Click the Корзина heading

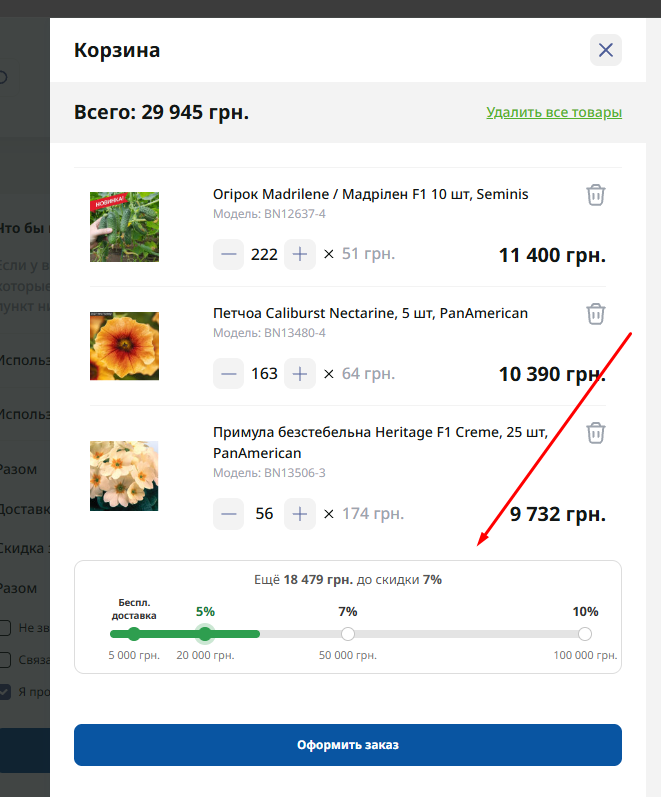pyautogui.click(x=117, y=50)
